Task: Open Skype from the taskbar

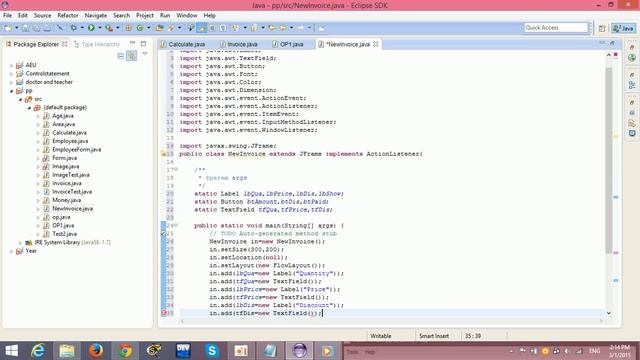Action: click(x=212, y=351)
